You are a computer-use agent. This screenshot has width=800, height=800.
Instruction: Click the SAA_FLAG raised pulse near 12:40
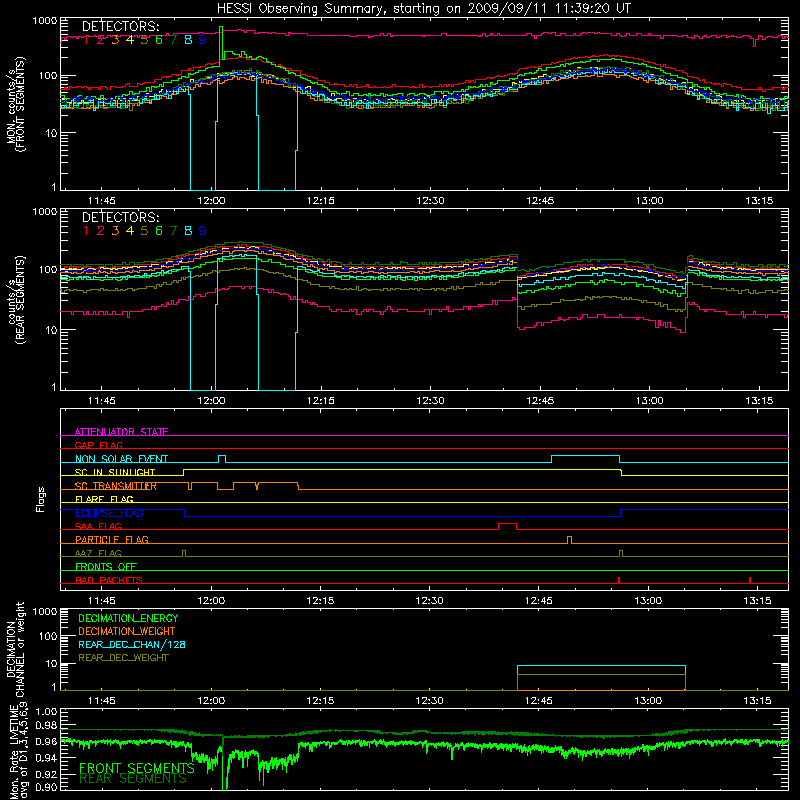[x=507, y=524]
